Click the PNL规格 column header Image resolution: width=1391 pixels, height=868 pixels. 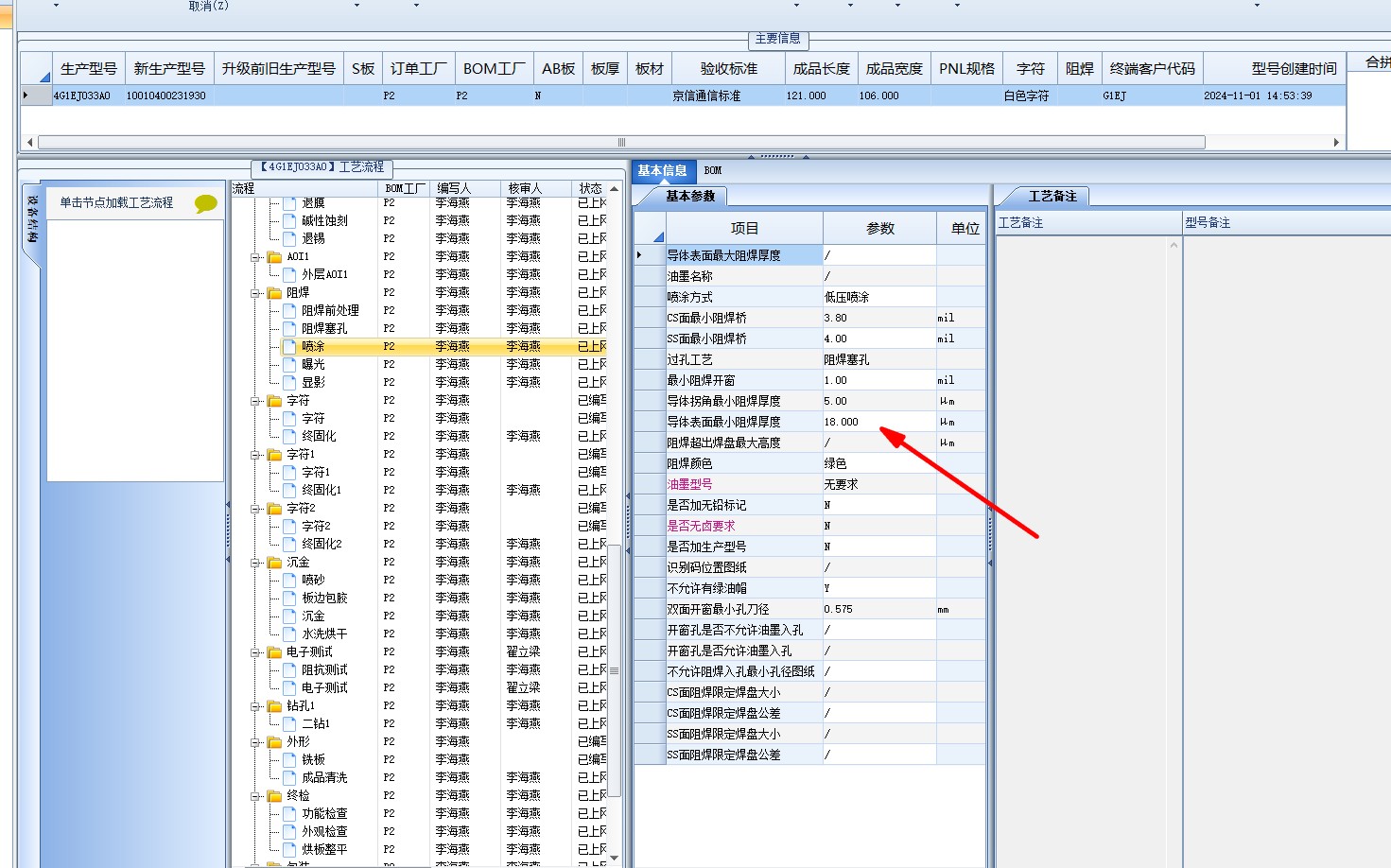click(x=967, y=69)
